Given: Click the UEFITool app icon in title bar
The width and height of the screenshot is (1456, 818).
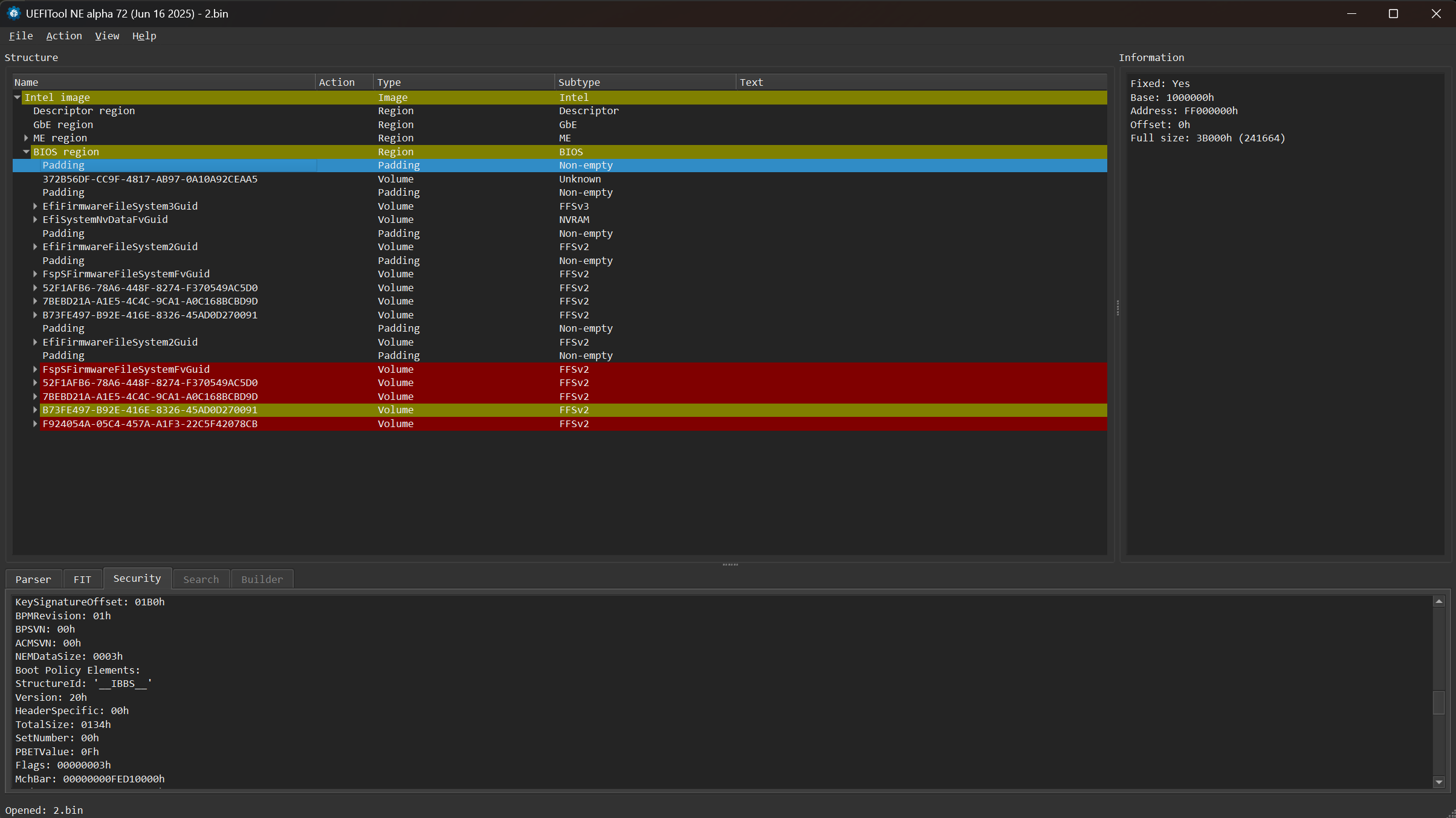Looking at the screenshot, I should tap(13, 13).
